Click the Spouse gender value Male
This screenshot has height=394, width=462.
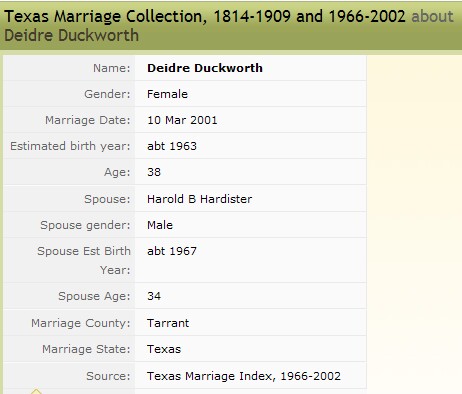(x=160, y=225)
